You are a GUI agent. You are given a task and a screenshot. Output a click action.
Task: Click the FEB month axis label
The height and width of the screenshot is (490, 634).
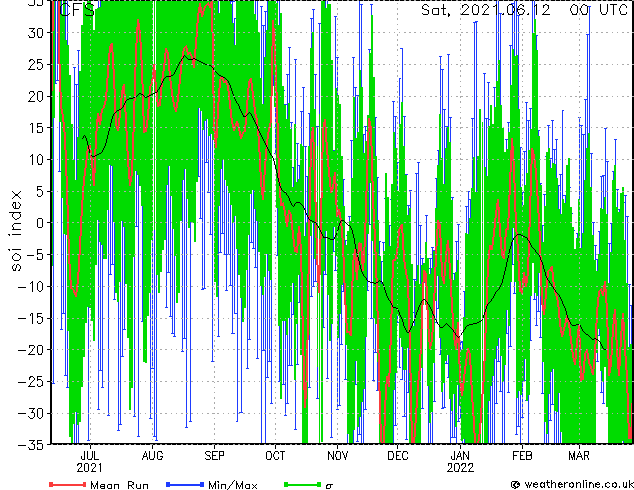pos(522,456)
